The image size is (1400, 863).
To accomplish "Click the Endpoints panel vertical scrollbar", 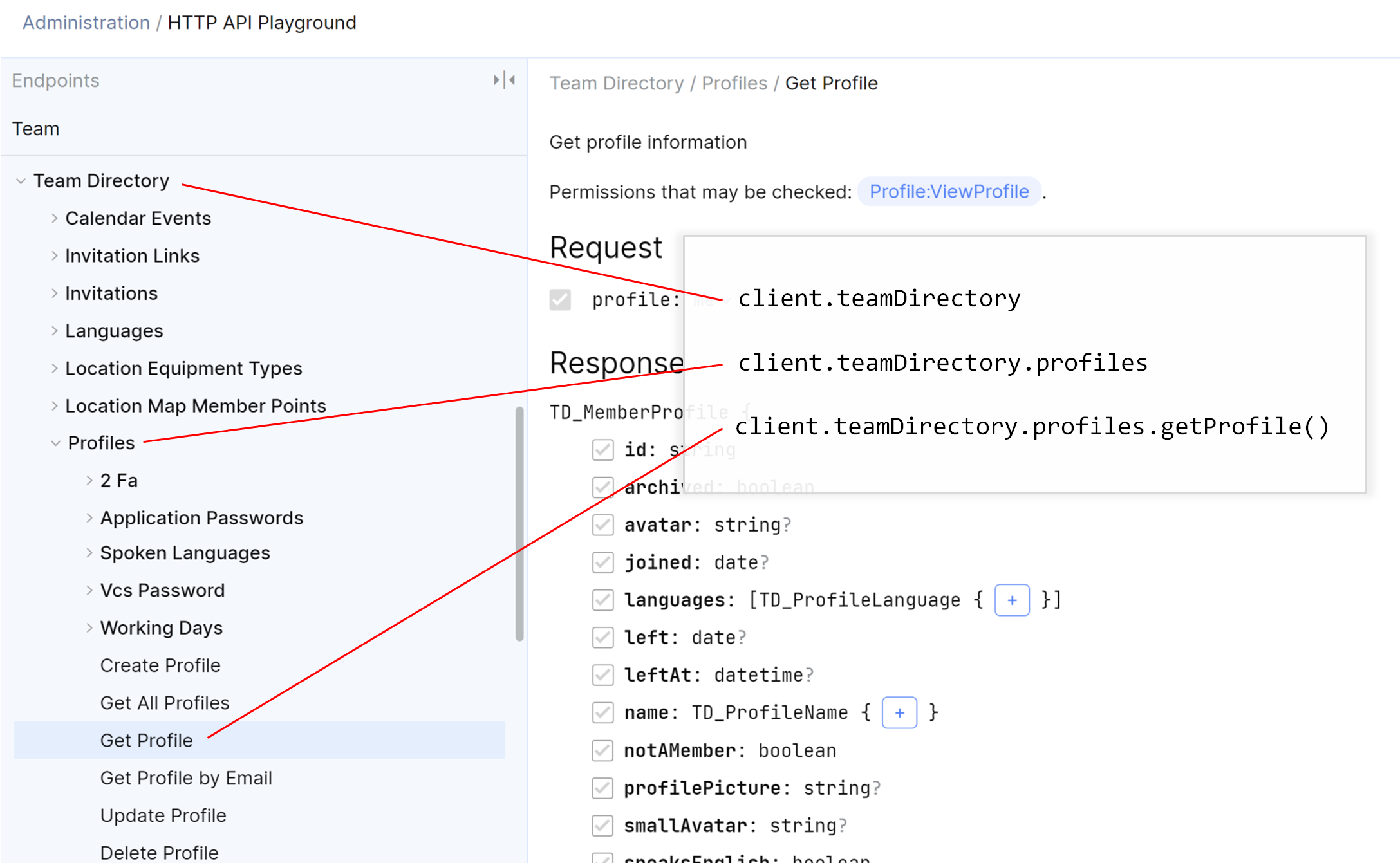I will point(519,524).
